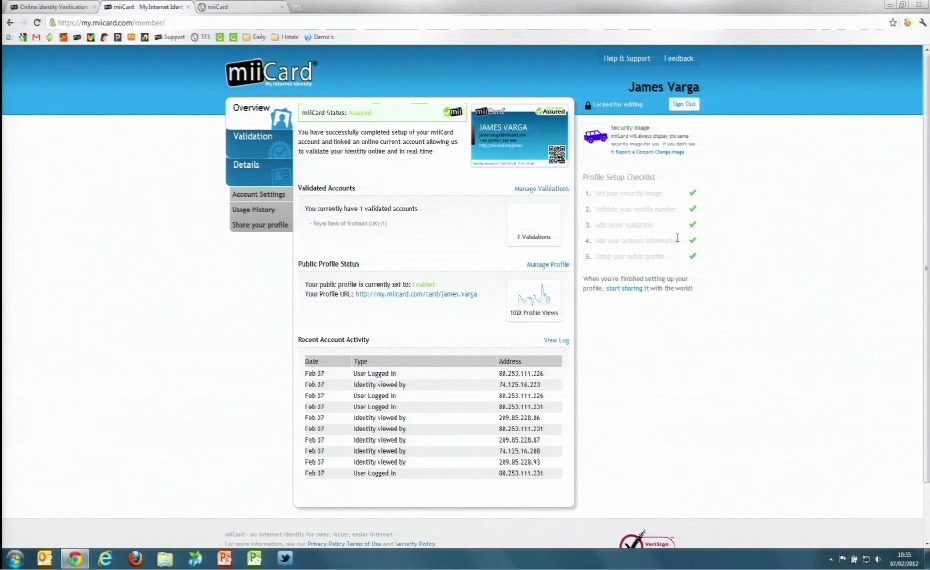Click the Profile Views chart thumbnail
Screen dimensions: 930x570
pos(534,300)
